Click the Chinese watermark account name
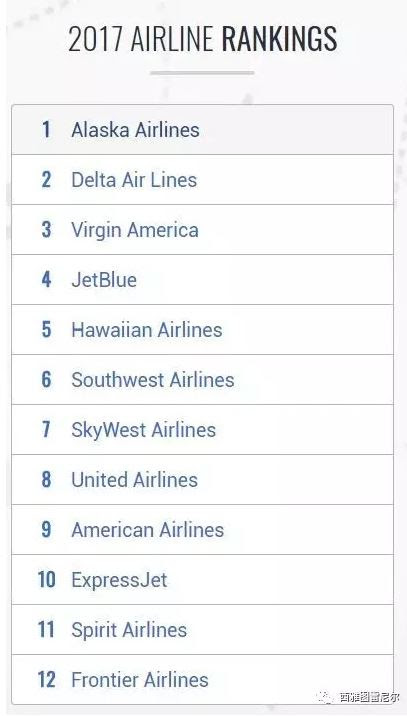Image resolution: width=407 pixels, height=716 pixels. click(x=369, y=698)
